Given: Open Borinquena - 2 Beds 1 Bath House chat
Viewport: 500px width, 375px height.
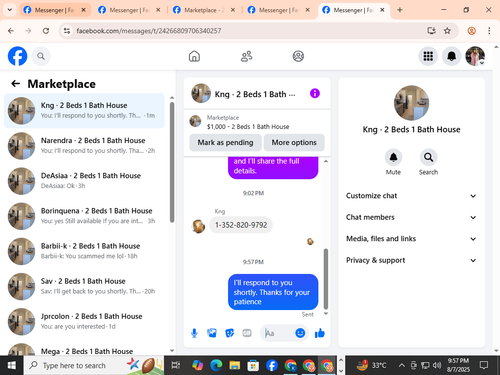Looking at the screenshot, I should 84,216.
